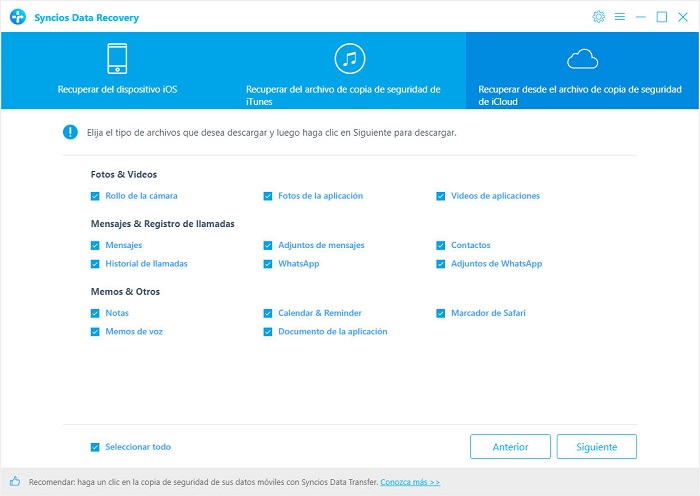Screen dimensions: 700x496
Task: Select the iCloud backup recovery tab label
Action: coord(580,96)
